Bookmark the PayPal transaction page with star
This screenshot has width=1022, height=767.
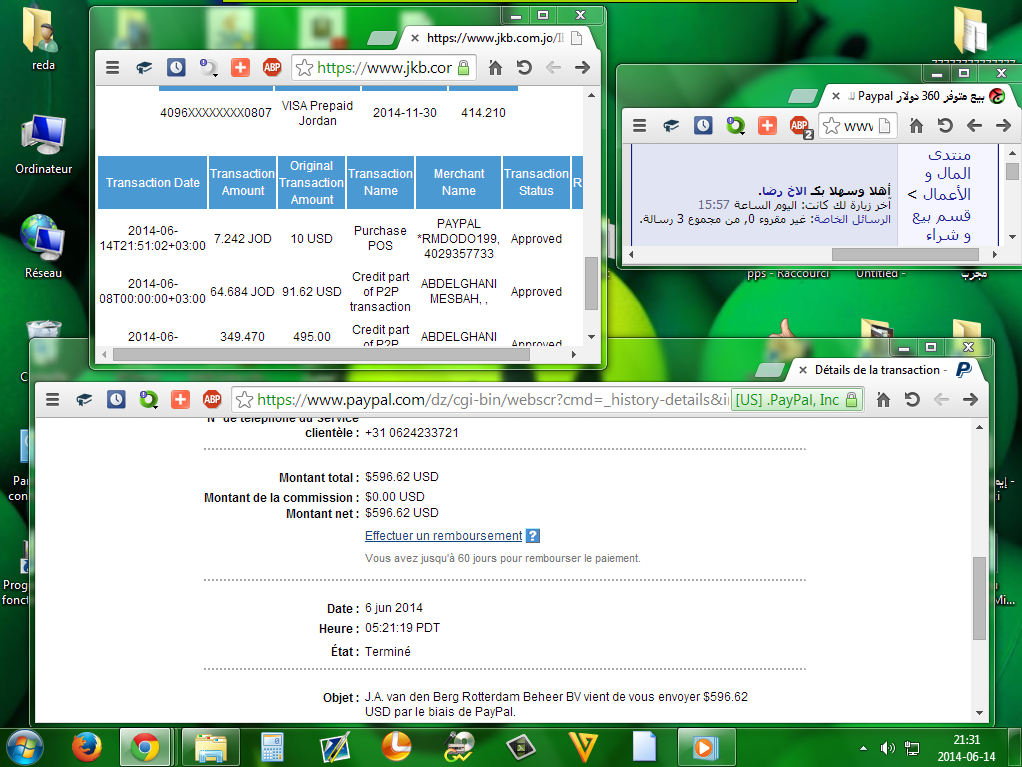[x=244, y=399]
